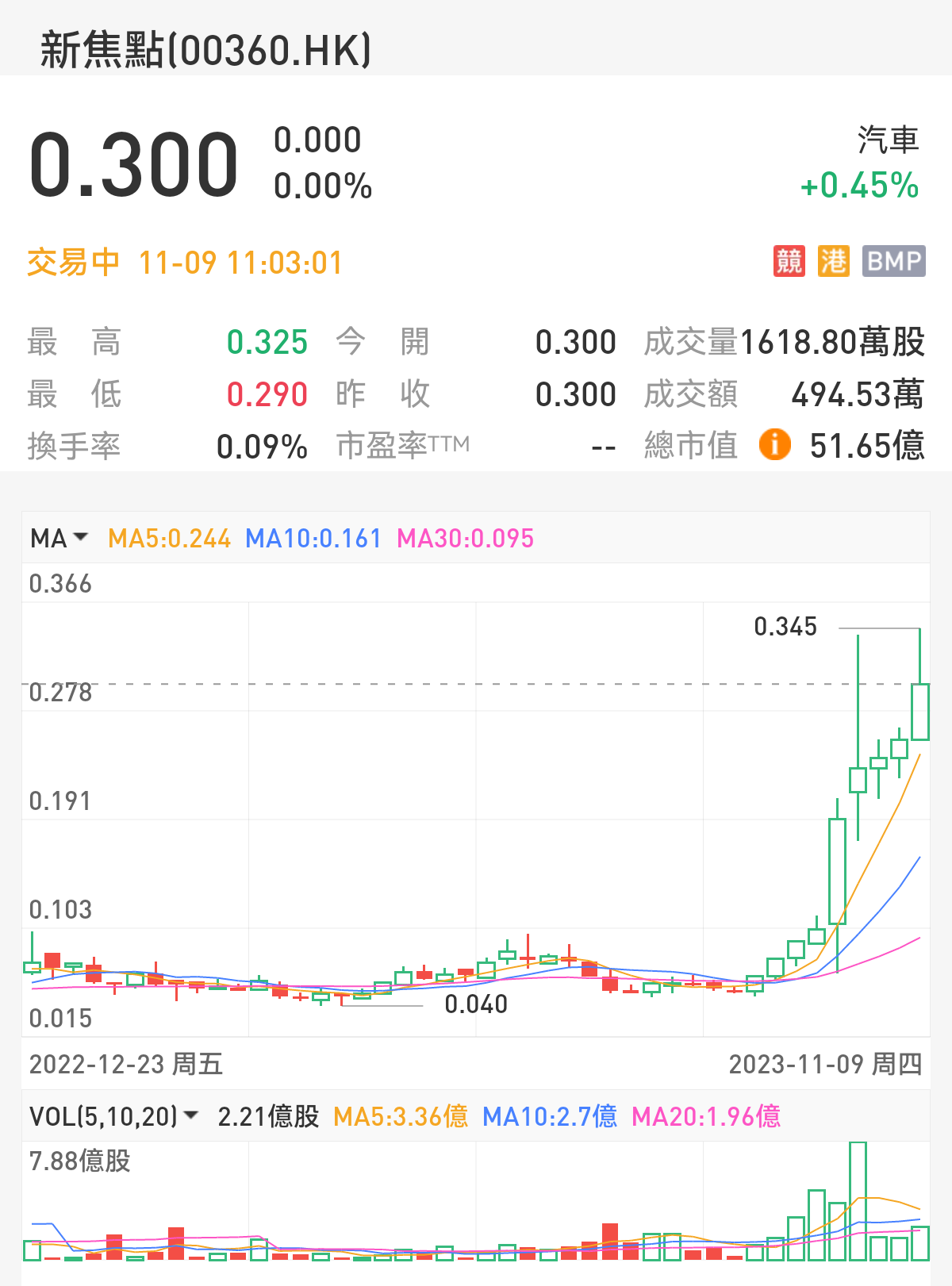Select the MA5:0.244 legend label
The image size is (952, 1286).
[x=169, y=538]
